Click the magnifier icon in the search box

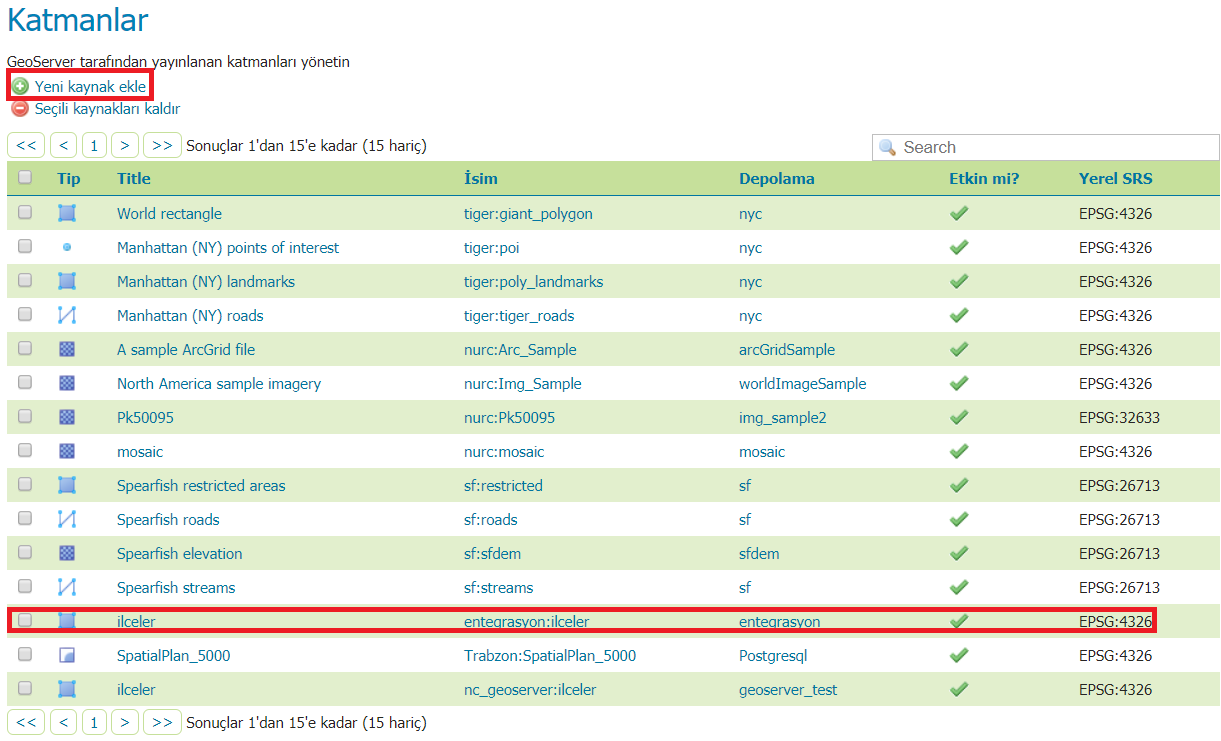coord(887,147)
